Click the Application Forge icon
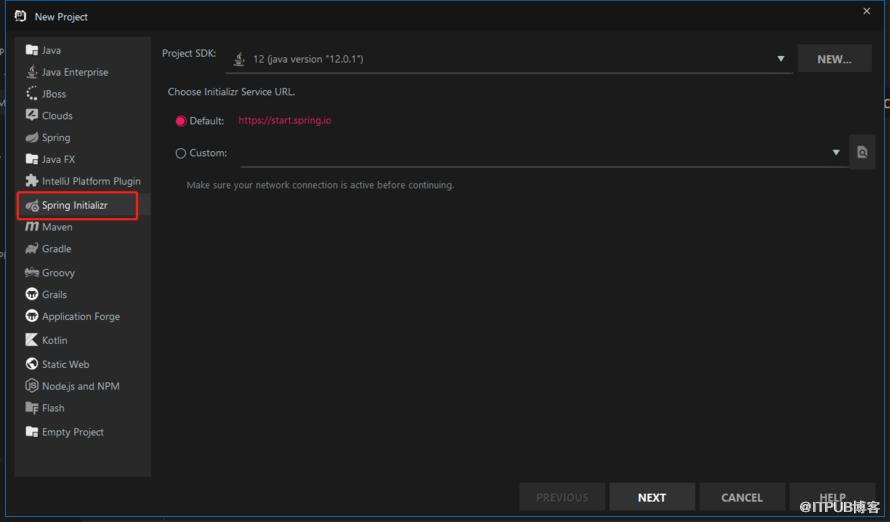Screen dimensions: 890x522 point(32,316)
